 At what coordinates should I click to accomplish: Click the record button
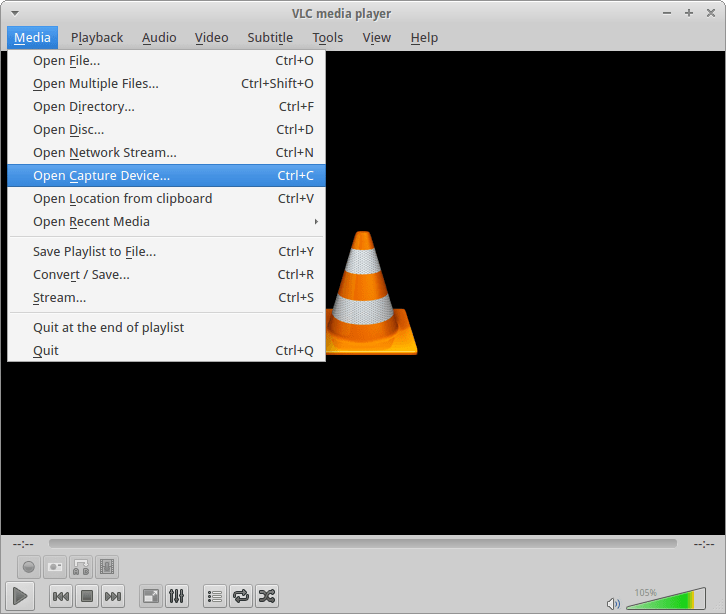pyautogui.click(x=29, y=567)
